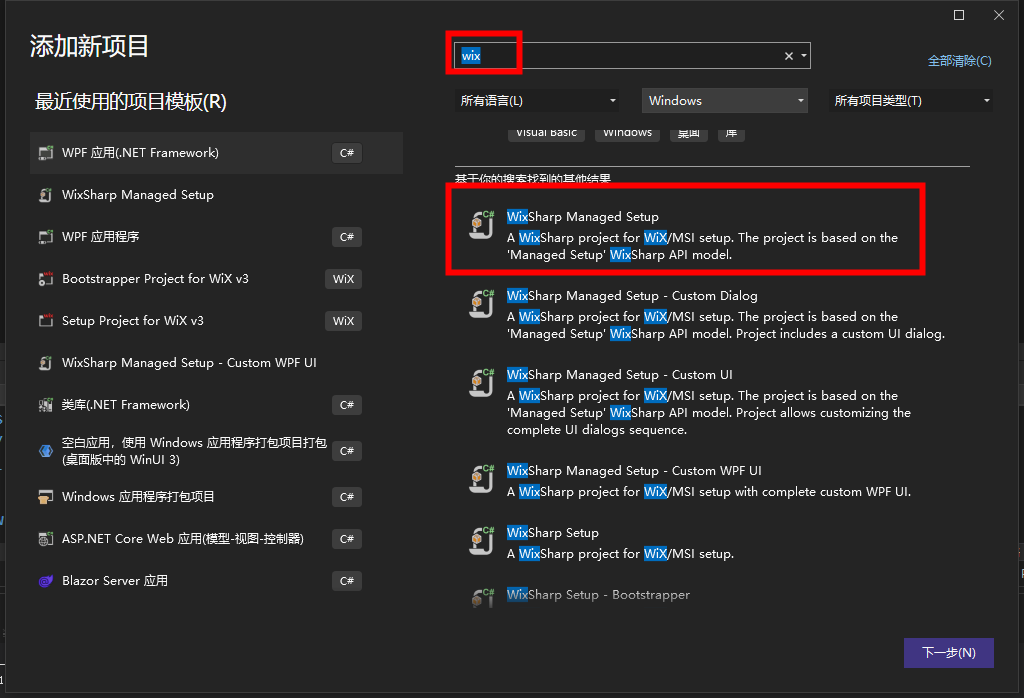Select WixSharp Setup search result

pos(712,543)
